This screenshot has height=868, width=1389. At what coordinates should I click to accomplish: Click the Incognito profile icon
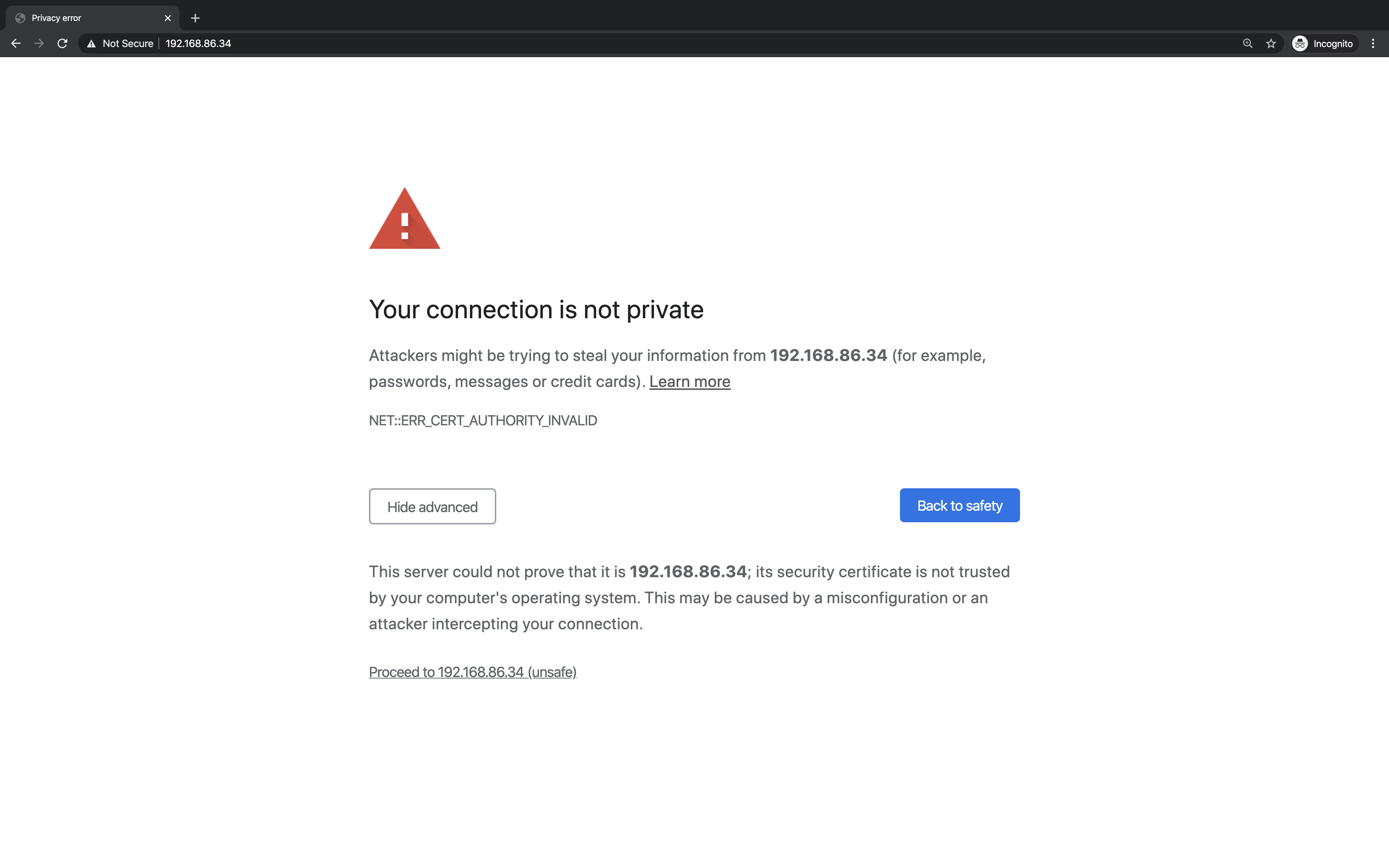click(x=1300, y=44)
